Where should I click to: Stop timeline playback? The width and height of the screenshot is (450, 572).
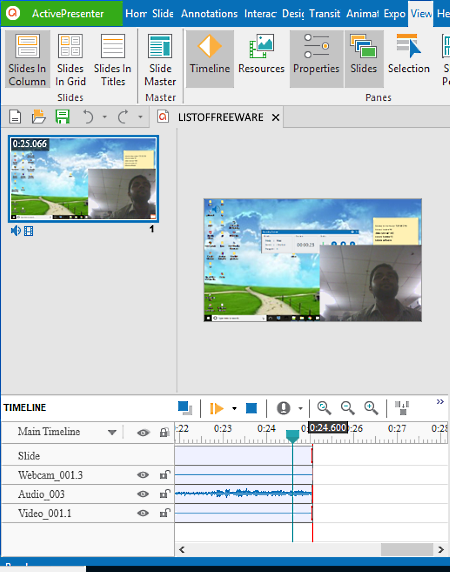(x=251, y=408)
